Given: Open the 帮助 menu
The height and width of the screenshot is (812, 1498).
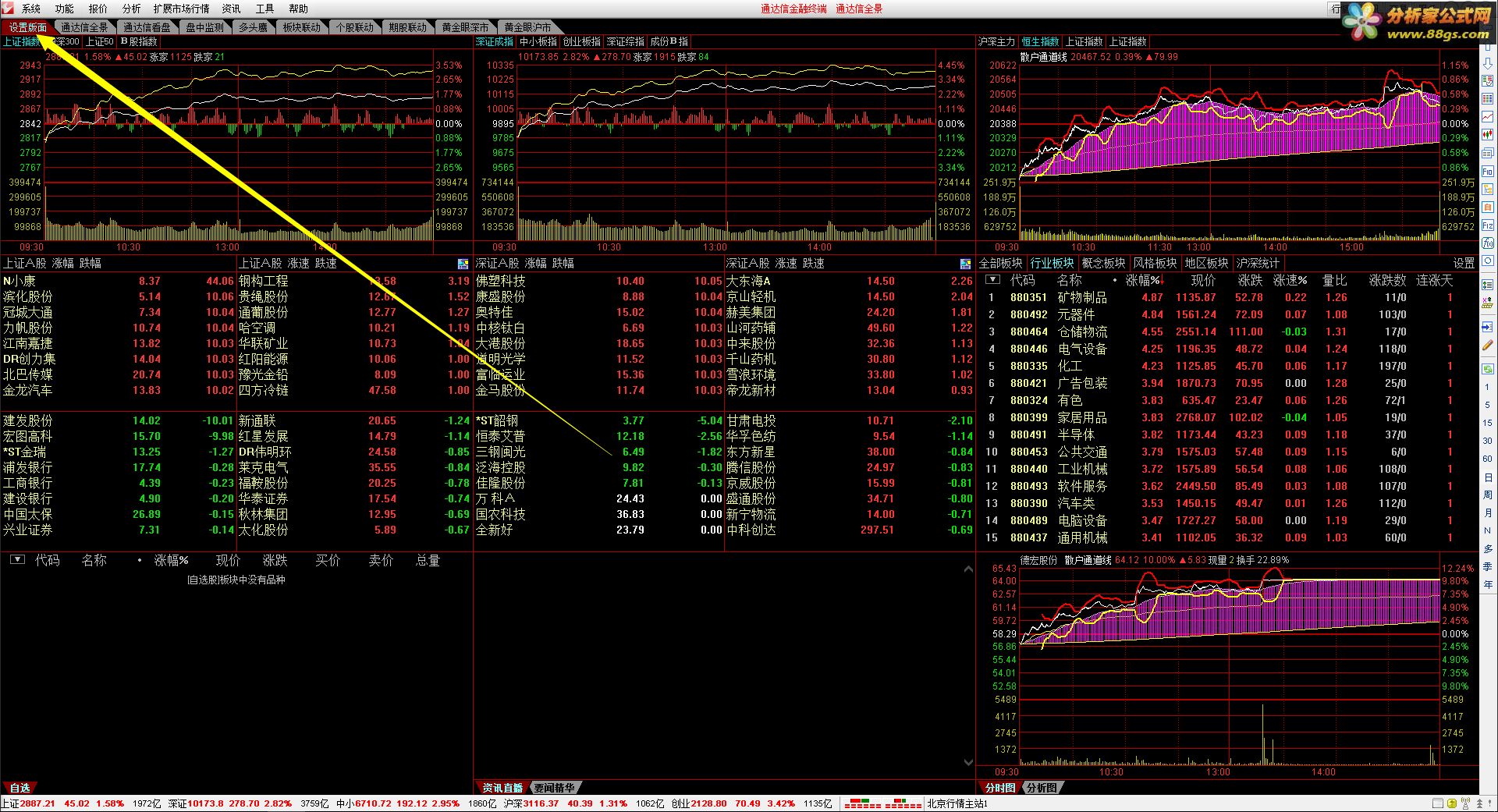Looking at the screenshot, I should click(x=298, y=9).
